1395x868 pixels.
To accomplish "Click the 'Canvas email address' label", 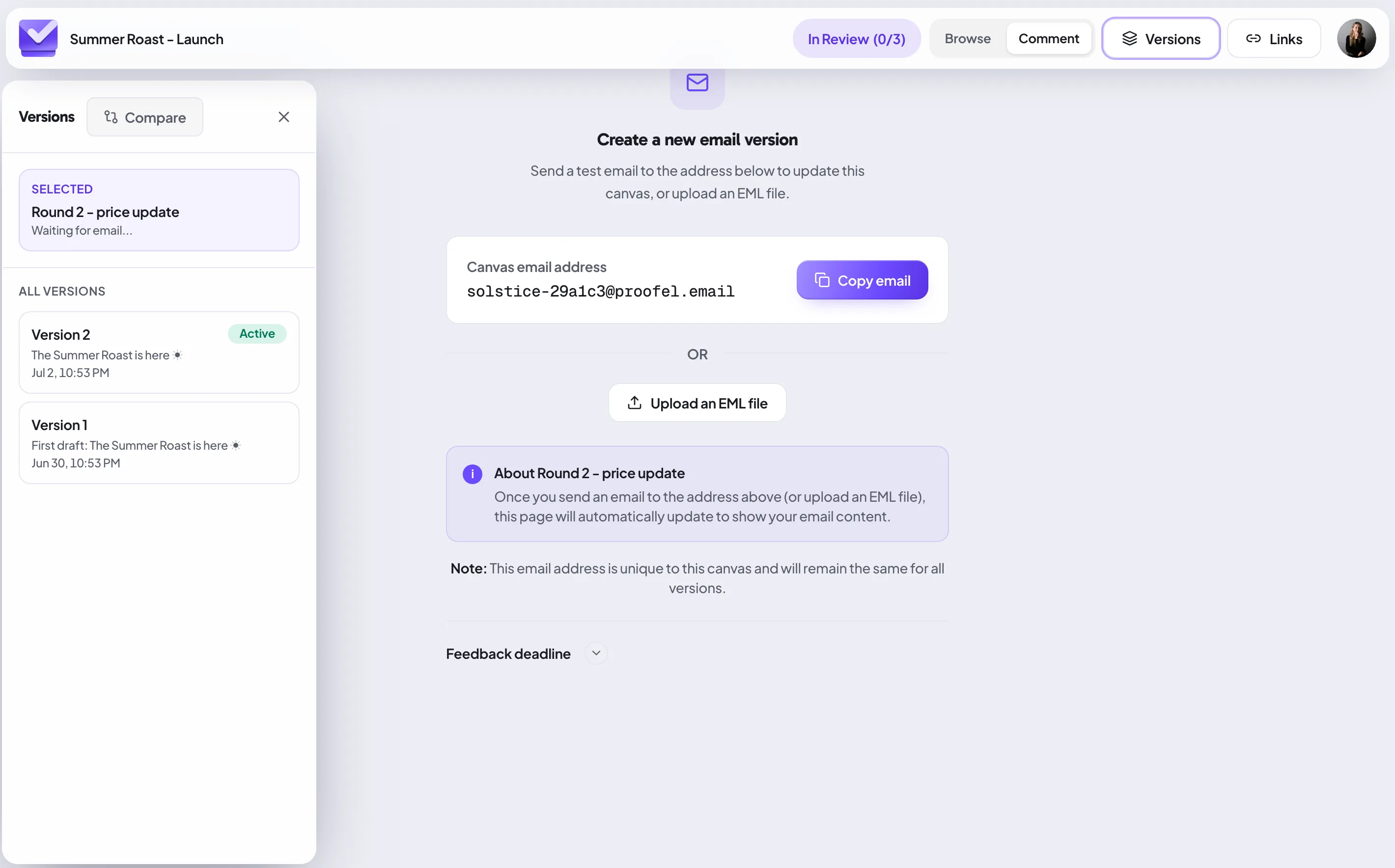I will coord(536,267).
